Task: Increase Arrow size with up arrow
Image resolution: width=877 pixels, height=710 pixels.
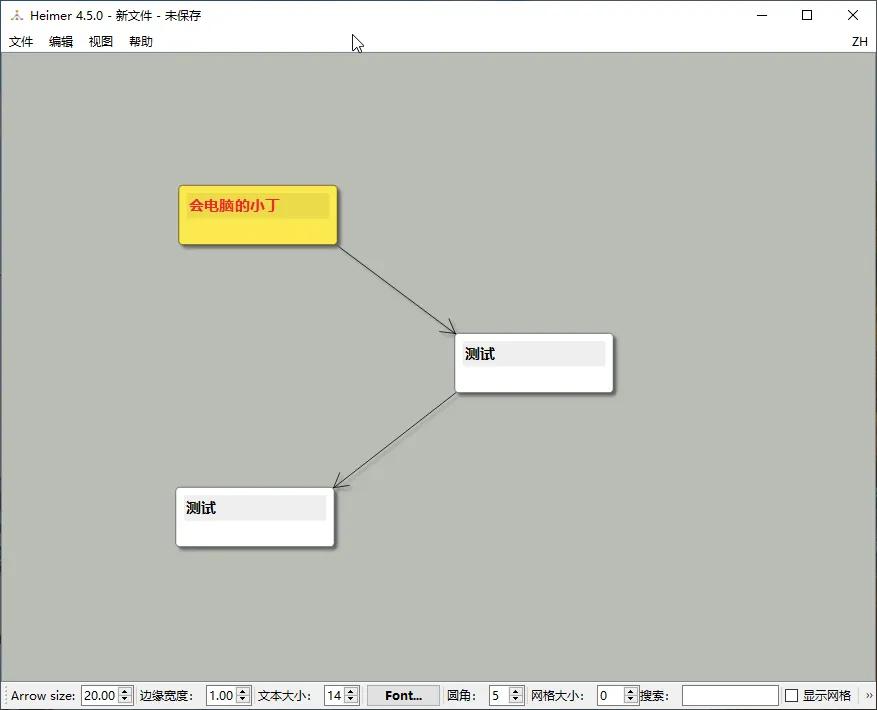Action: 125,691
